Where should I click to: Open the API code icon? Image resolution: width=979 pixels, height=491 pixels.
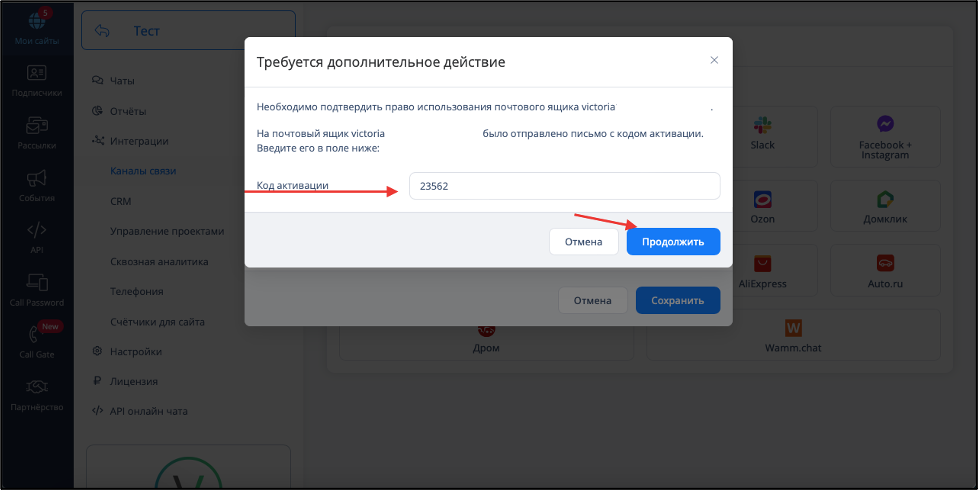coord(37,231)
